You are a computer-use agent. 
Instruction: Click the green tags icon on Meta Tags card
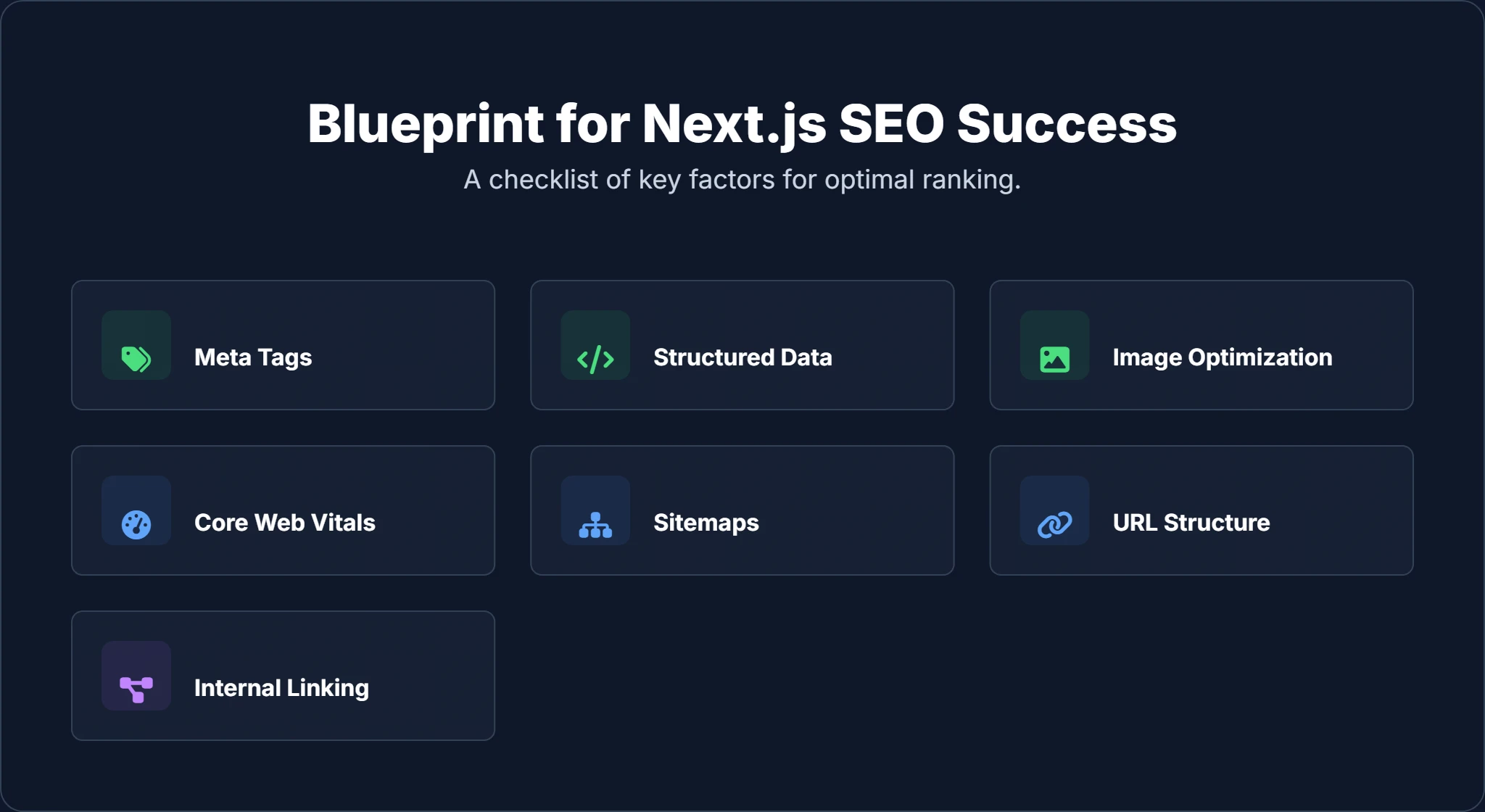click(136, 346)
